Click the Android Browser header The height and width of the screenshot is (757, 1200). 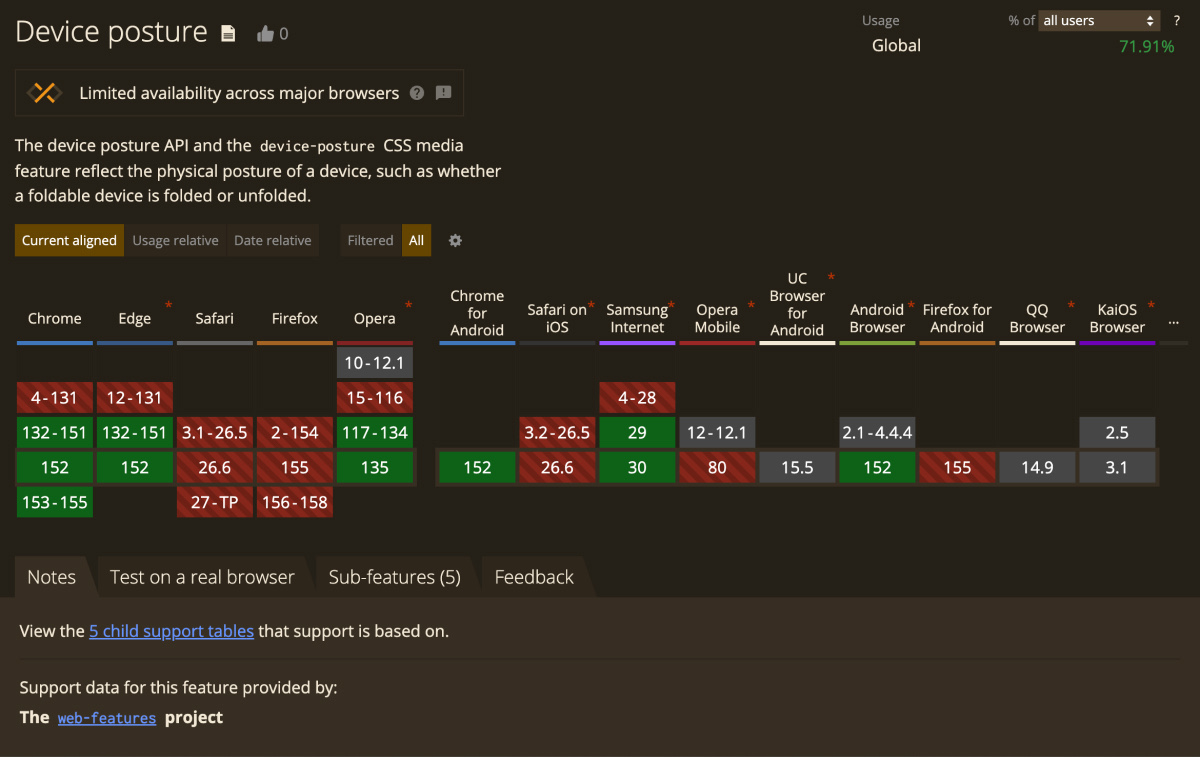pyautogui.click(x=877, y=318)
